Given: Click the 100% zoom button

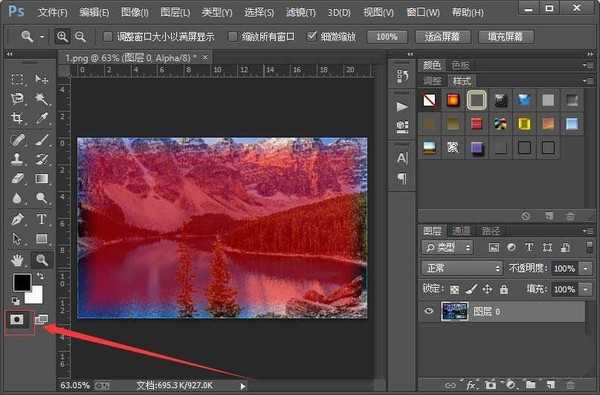Looking at the screenshot, I should coord(387,37).
